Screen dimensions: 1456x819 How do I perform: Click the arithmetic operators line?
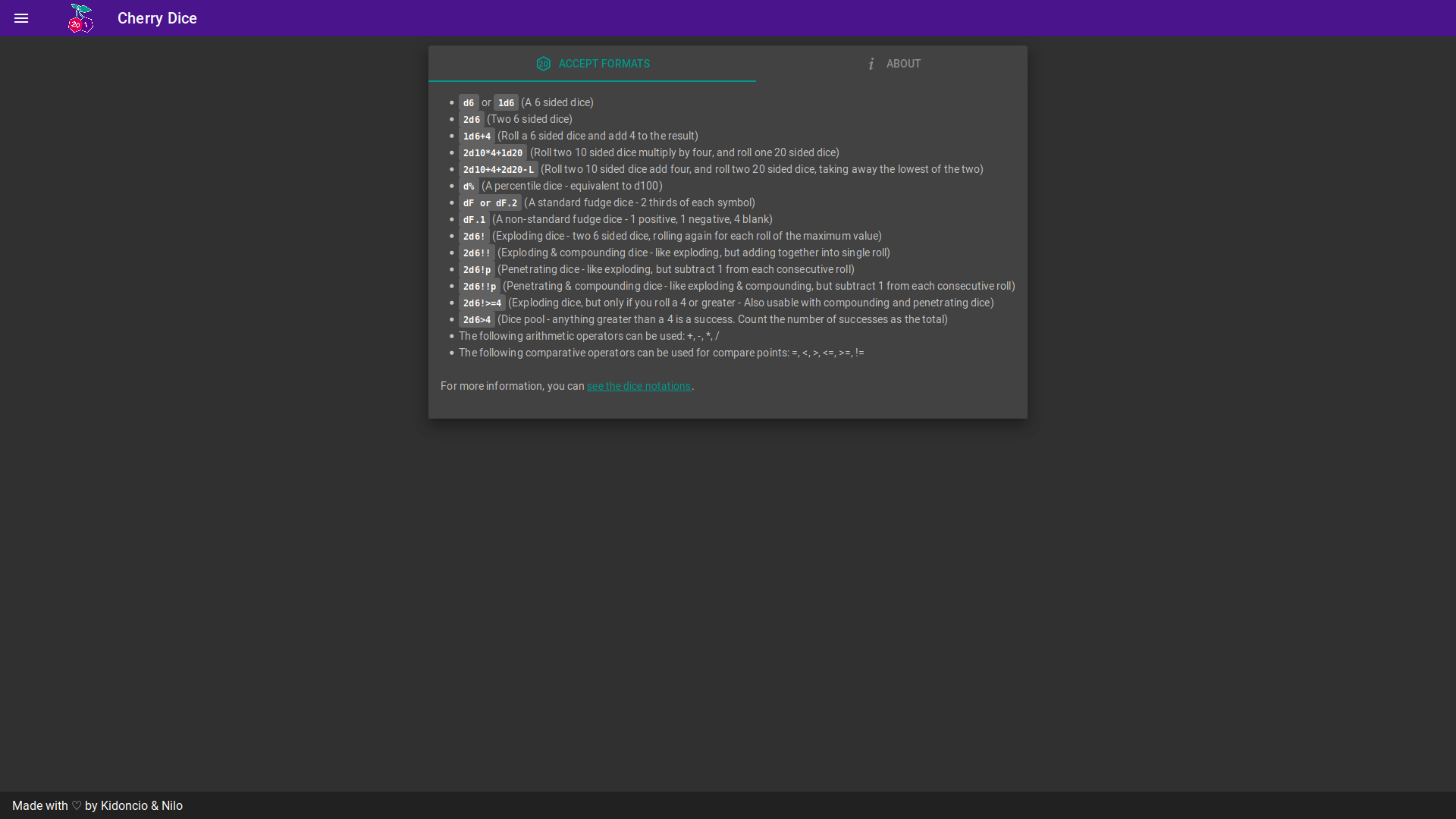click(589, 336)
